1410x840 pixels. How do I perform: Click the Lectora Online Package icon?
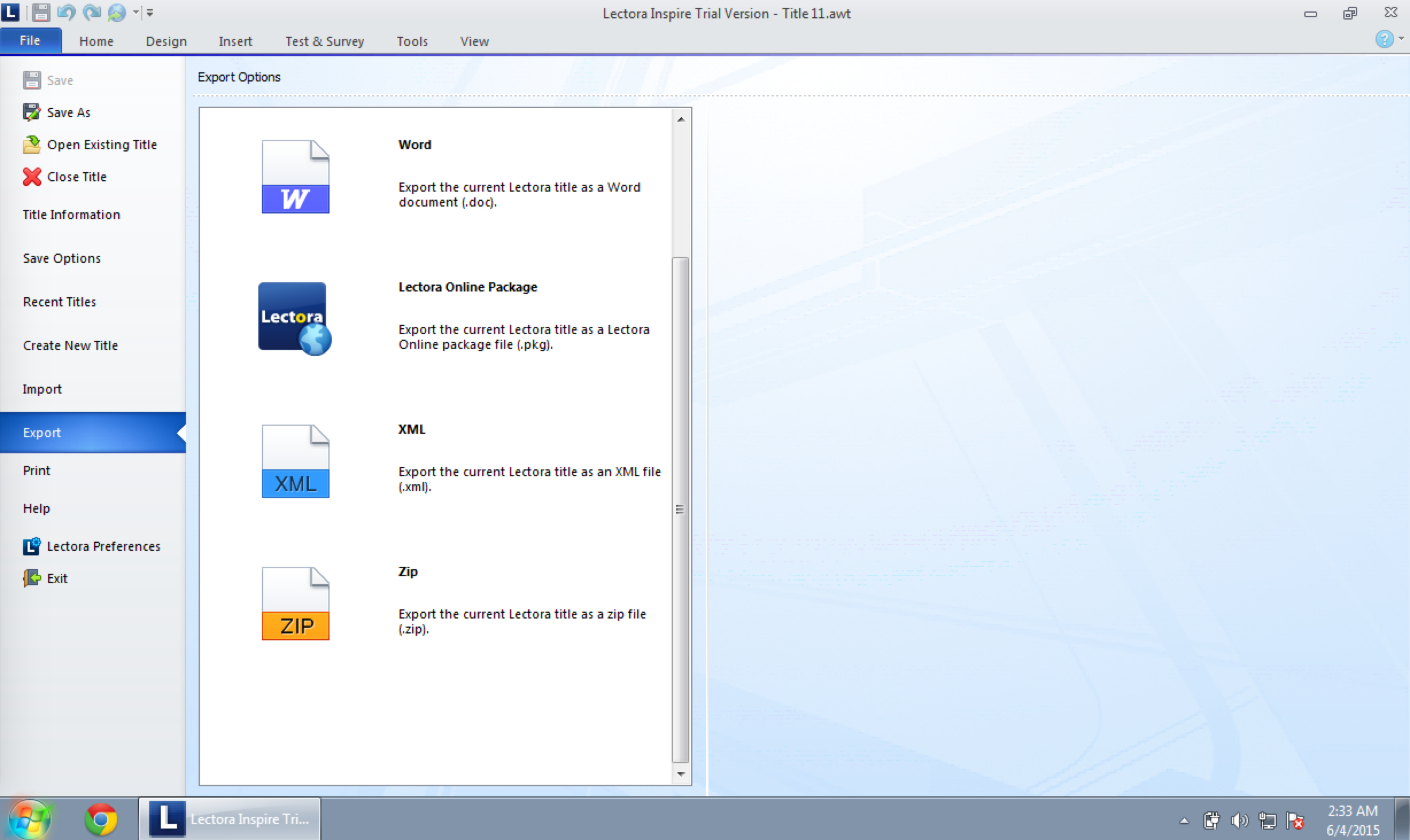tap(295, 319)
